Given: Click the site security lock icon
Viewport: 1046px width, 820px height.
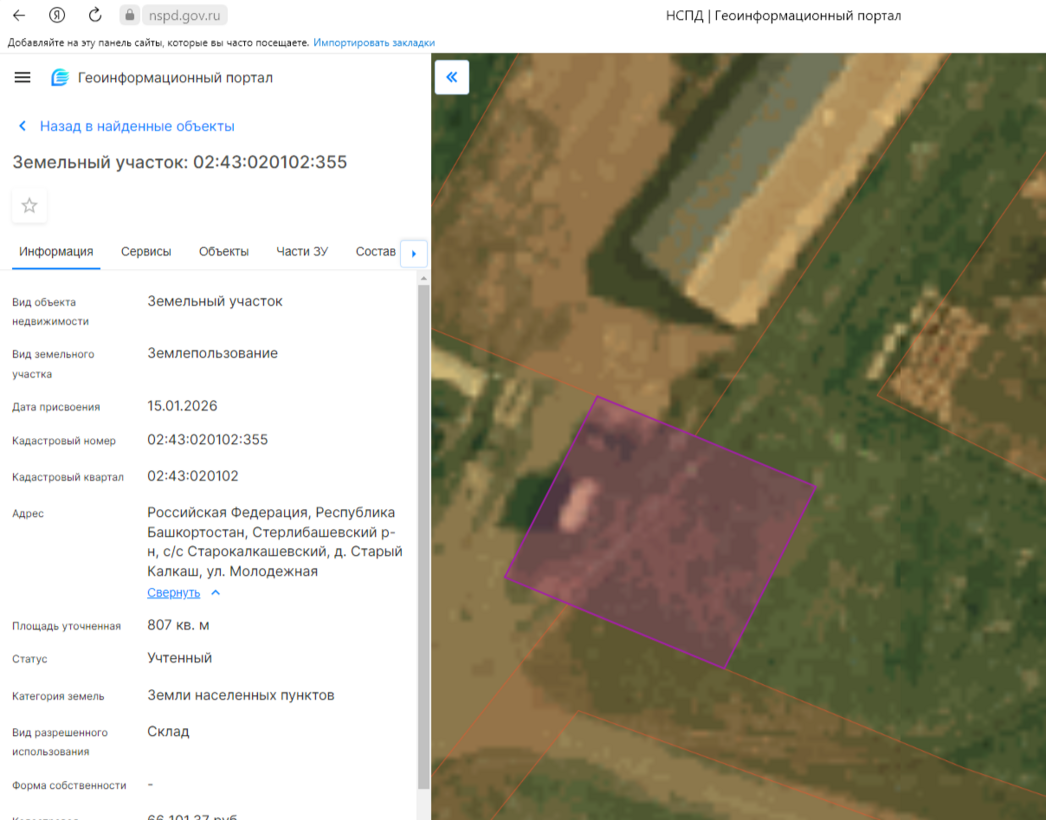Looking at the screenshot, I should pyautogui.click(x=128, y=15).
